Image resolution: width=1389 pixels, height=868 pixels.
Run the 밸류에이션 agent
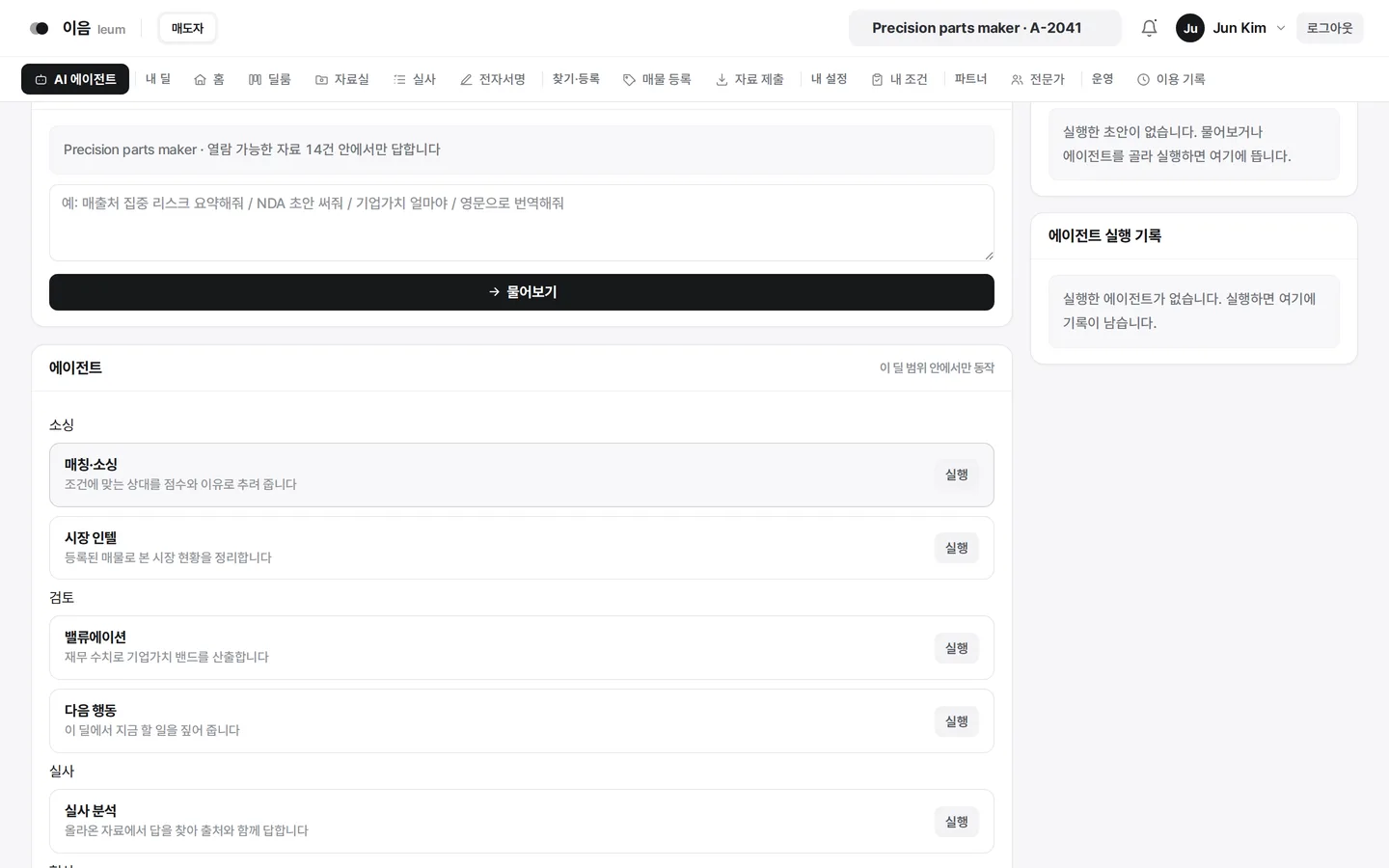(956, 648)
